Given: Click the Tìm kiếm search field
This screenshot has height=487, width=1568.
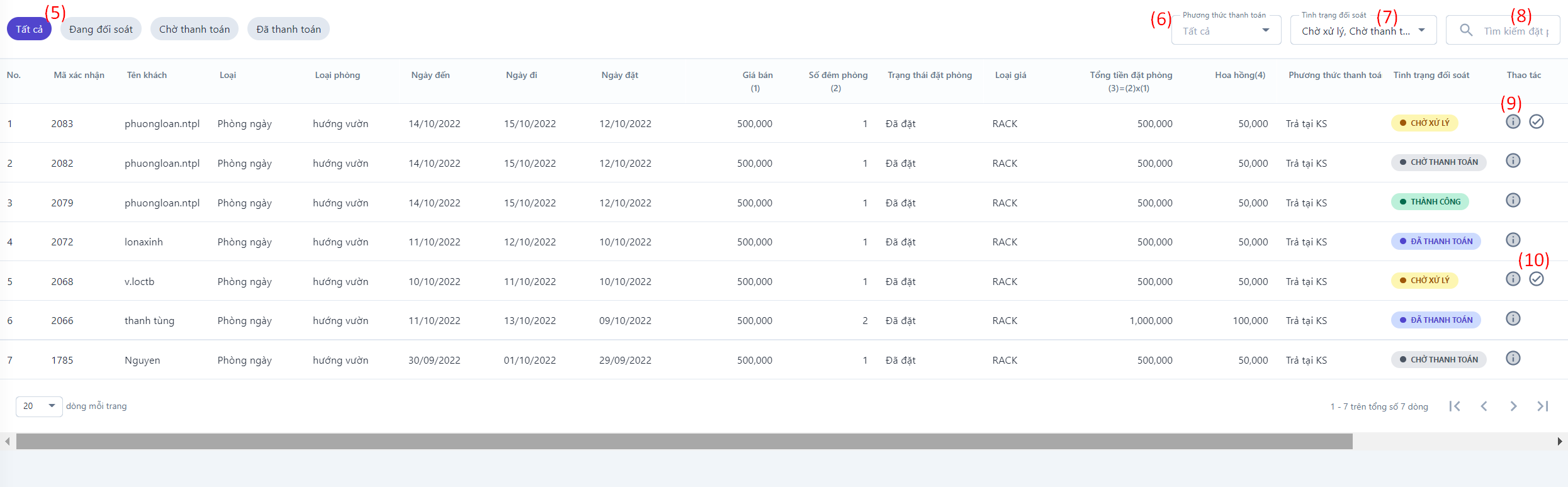Looking at the screenshot, I should pos(1515,31).
